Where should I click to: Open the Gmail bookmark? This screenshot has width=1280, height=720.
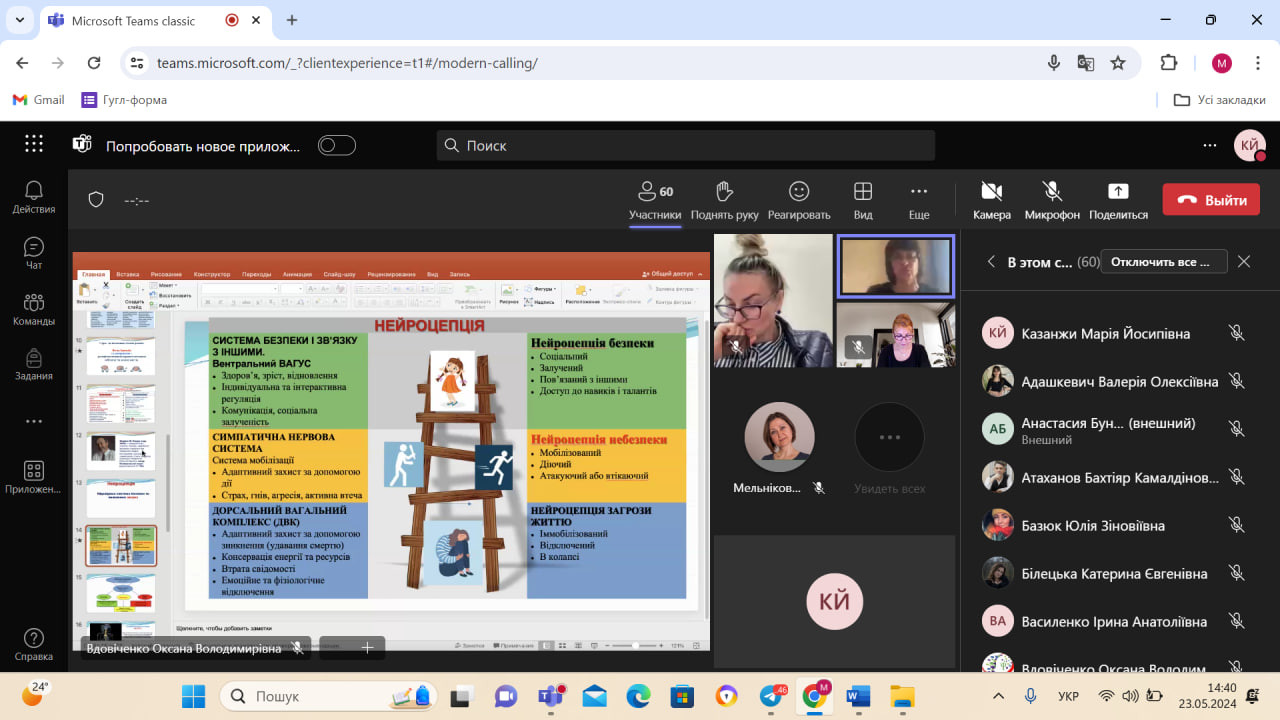(x=38, y=100)
